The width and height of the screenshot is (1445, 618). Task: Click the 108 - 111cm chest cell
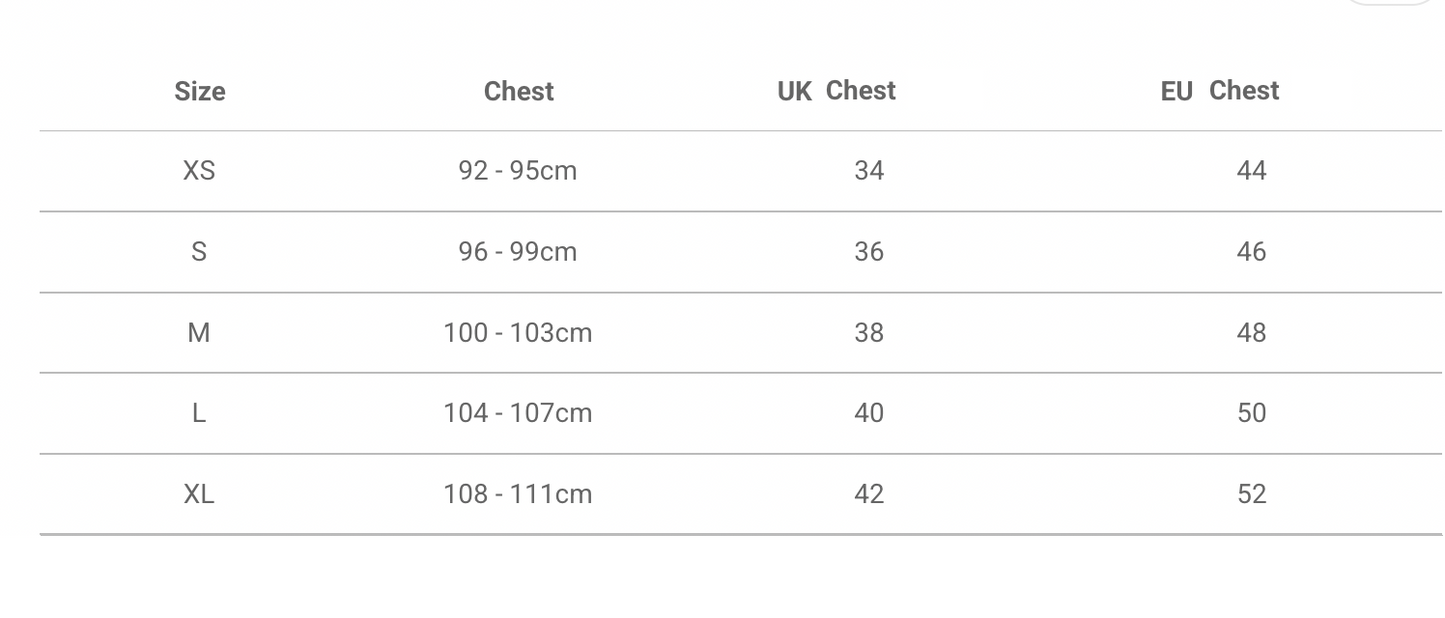(518, 494)
